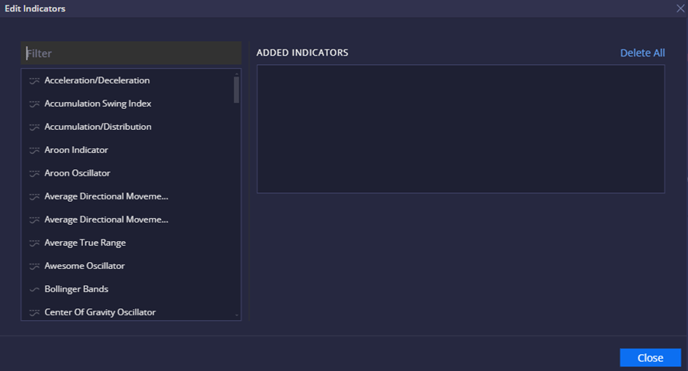Viewport: 688px width, 371px height.
Task: Click the scroll-up arrow of the indicator list
Action: pos(236,73)
